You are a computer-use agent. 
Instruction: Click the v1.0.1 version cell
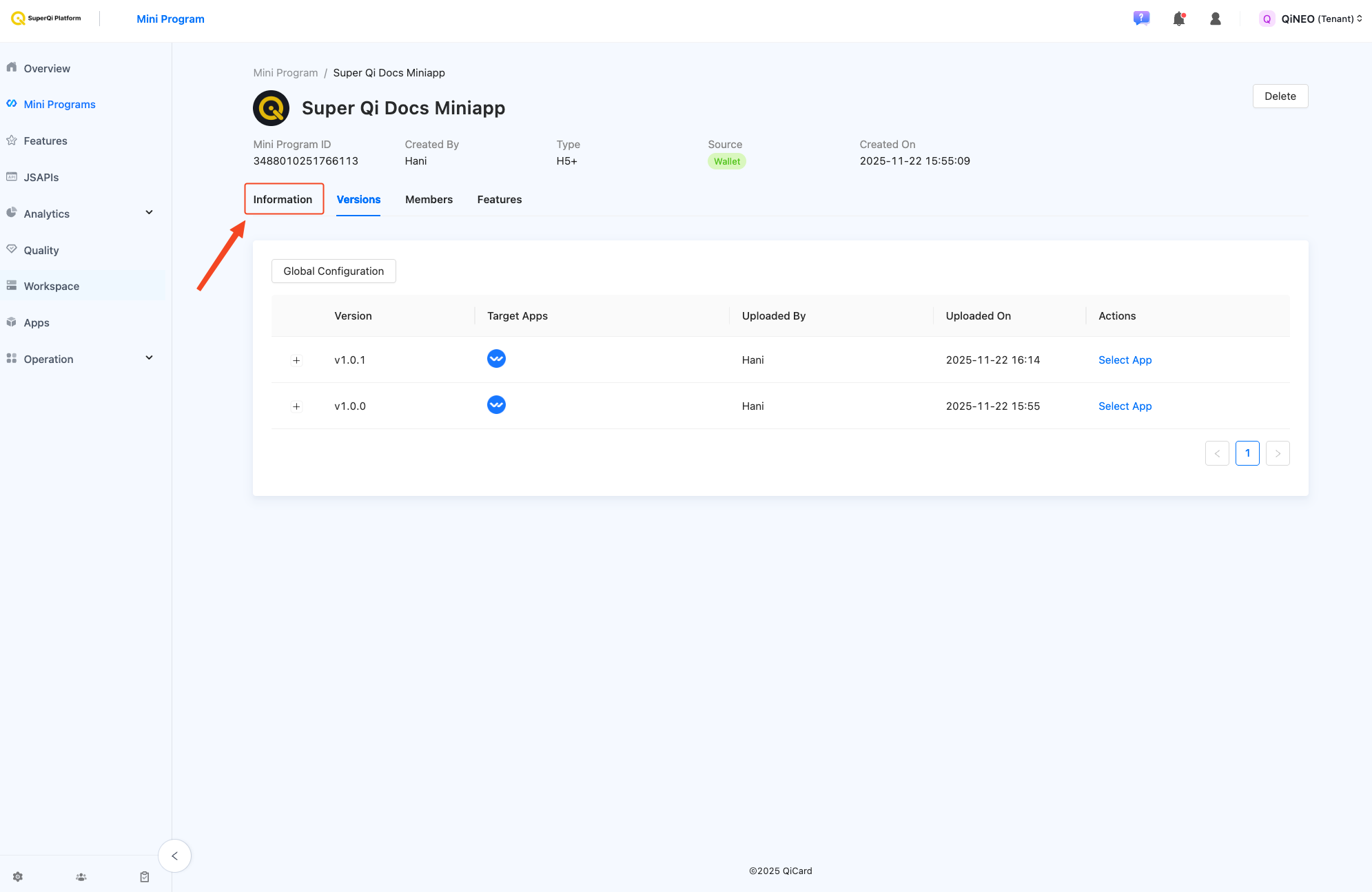350,360
